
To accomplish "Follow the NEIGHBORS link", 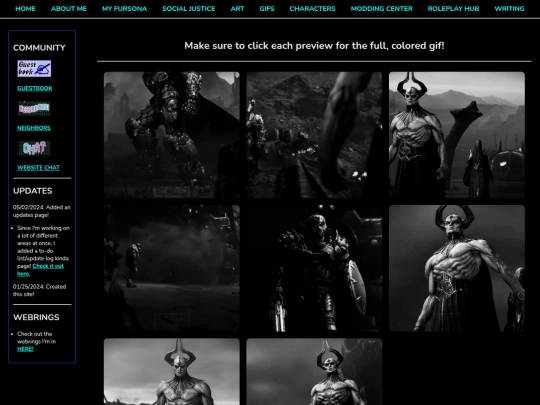I will 34,128.
